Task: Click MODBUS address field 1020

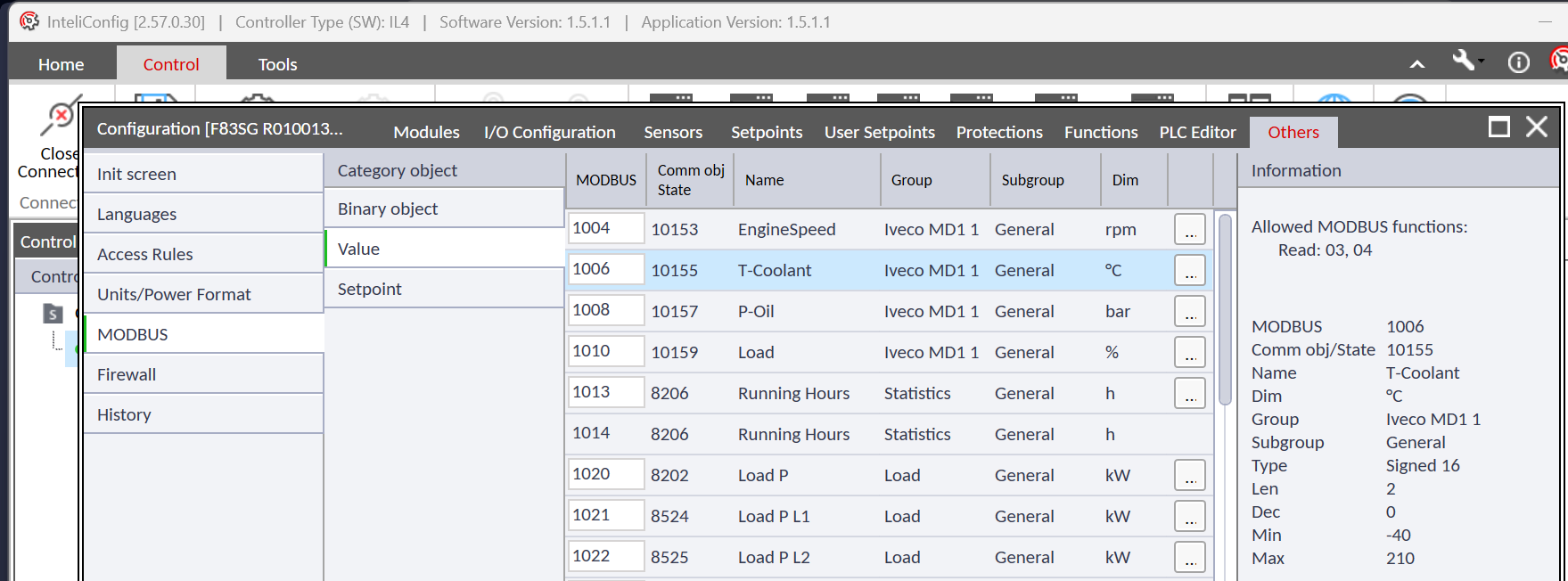Action: tap(605, 474)
